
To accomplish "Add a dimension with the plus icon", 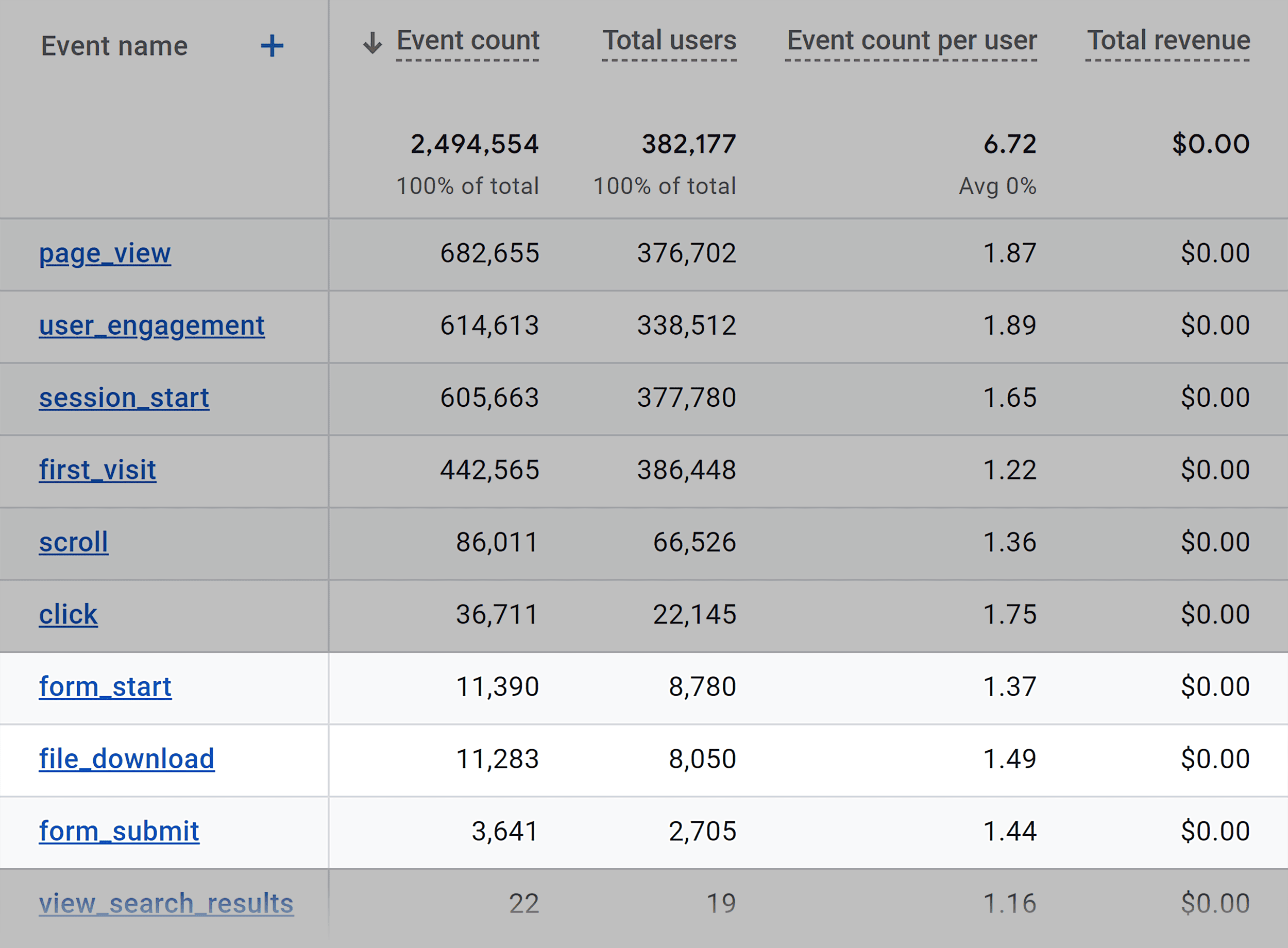I will click(272, 46).
